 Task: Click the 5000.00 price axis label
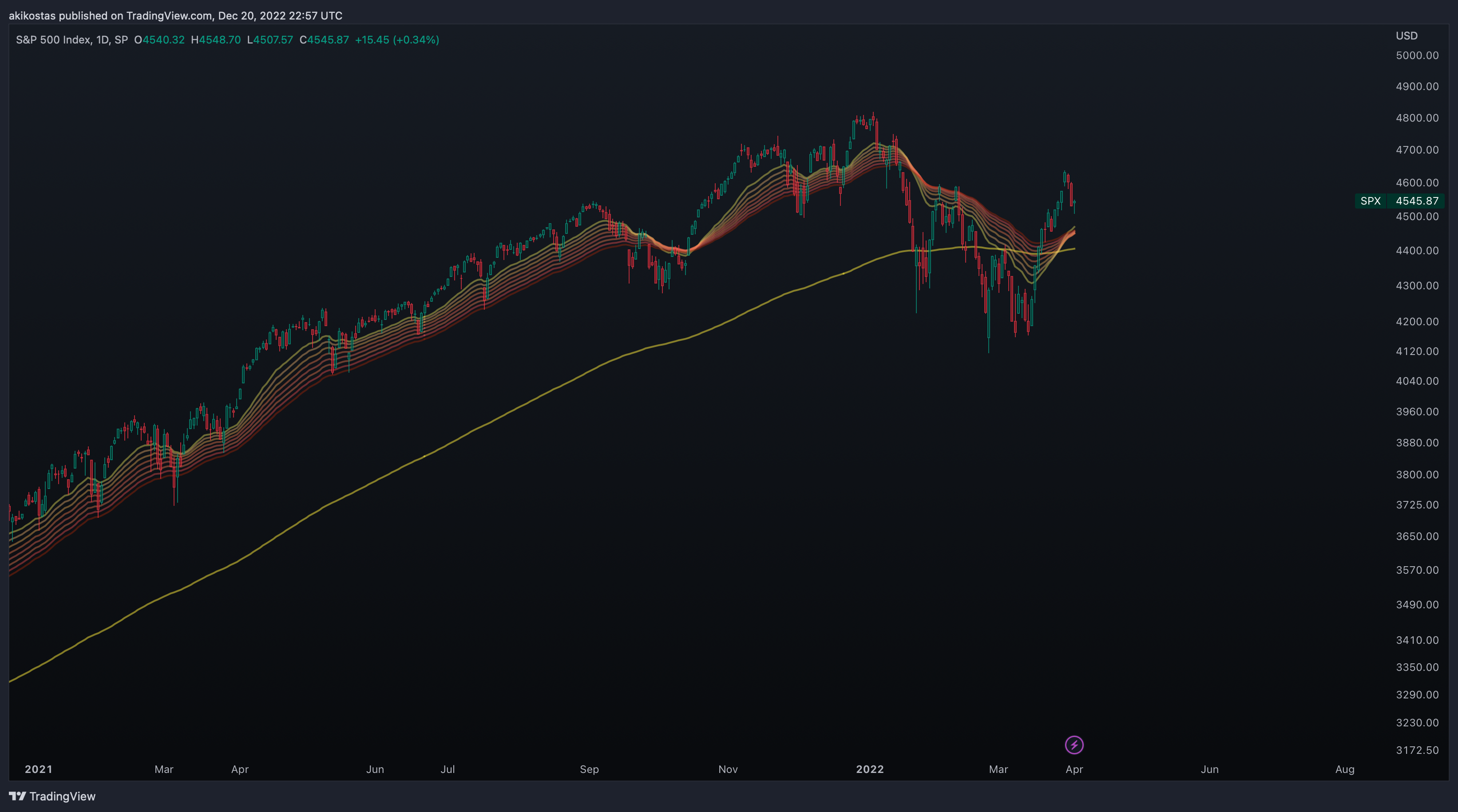pyautogui.click(x=1417, y=55)
